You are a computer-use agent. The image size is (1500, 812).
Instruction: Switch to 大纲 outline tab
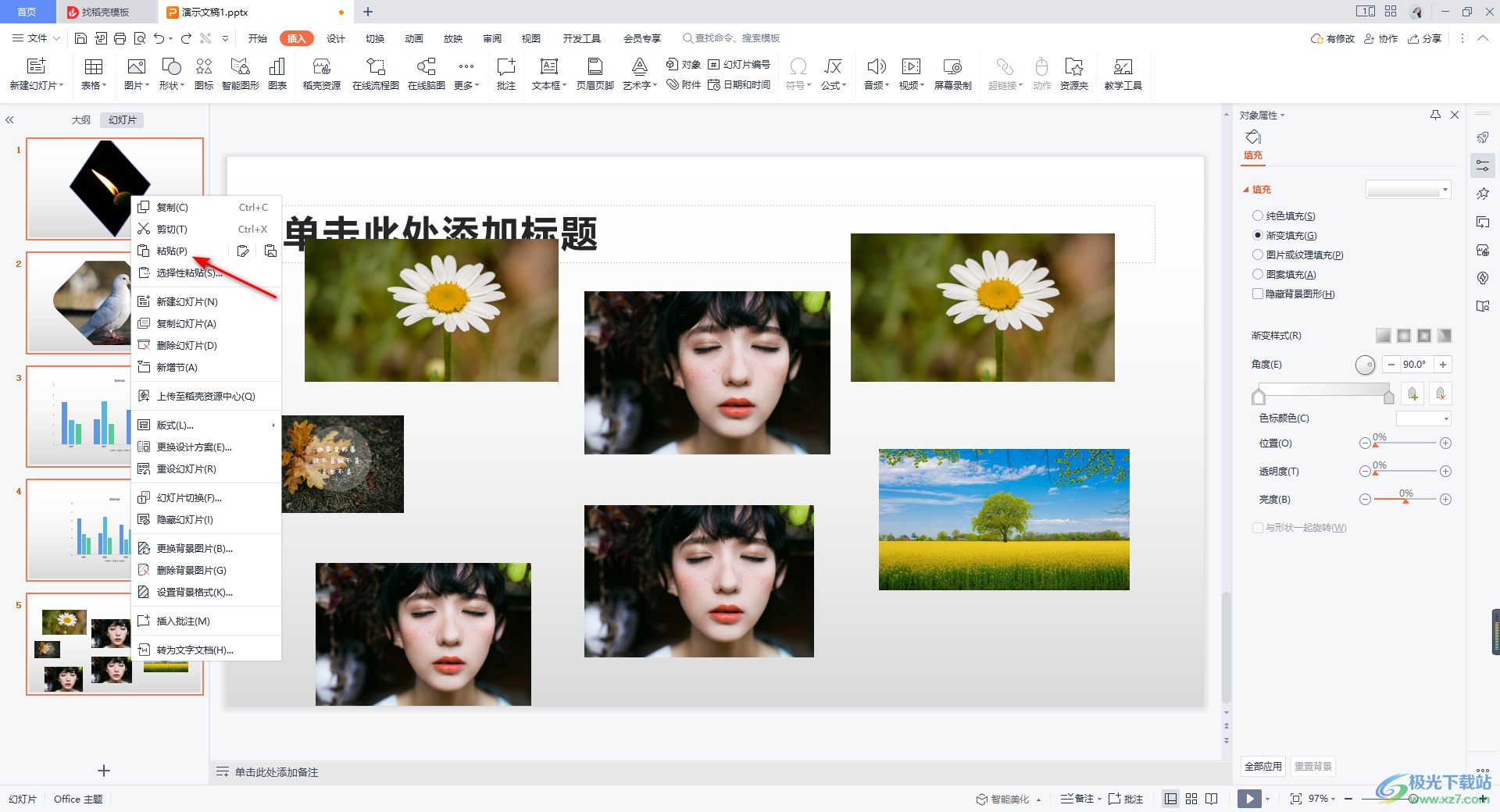[x=81, y=120]
